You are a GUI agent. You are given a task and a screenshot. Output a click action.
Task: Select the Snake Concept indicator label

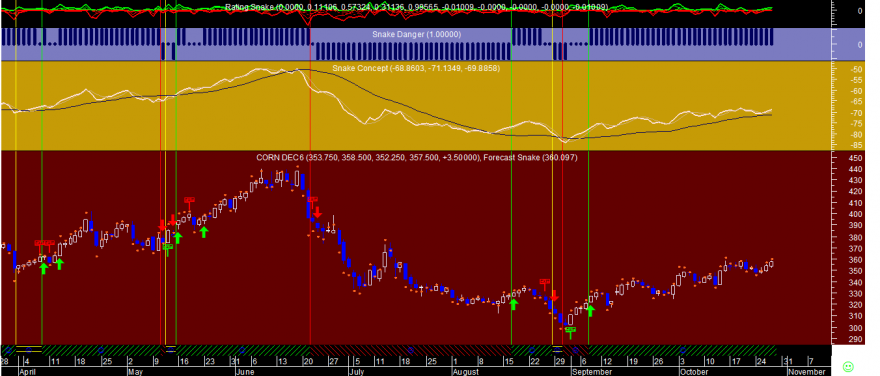click(416, 68)
